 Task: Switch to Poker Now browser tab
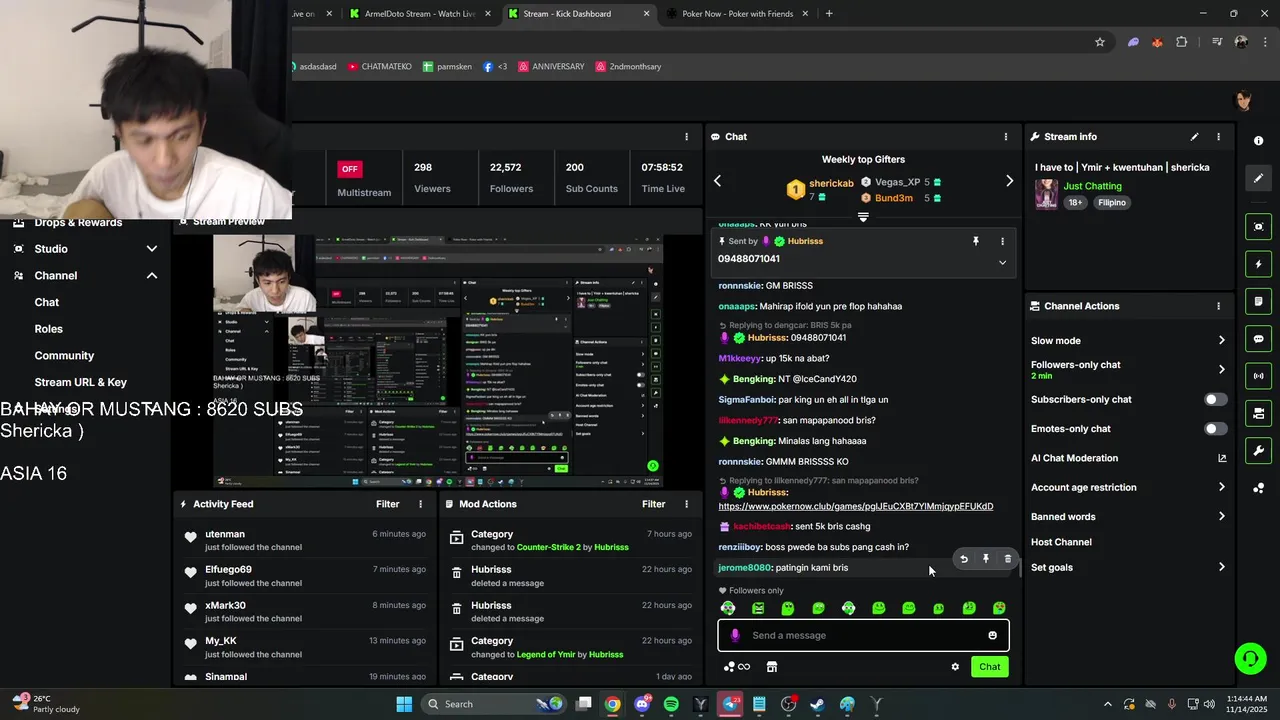(x=737, y=14)
